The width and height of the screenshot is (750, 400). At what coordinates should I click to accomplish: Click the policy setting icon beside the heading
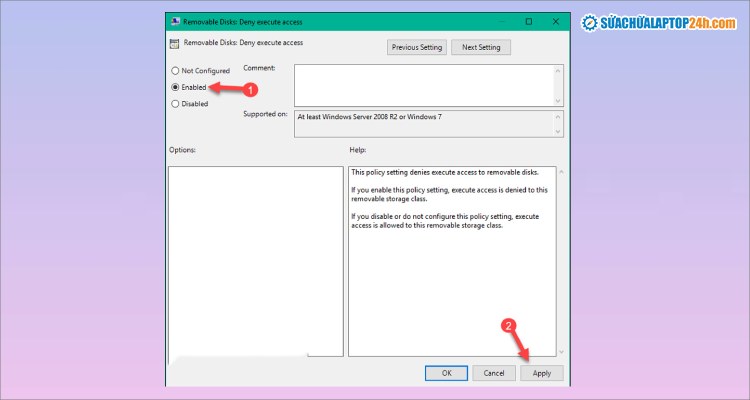(x=174, y=43)
